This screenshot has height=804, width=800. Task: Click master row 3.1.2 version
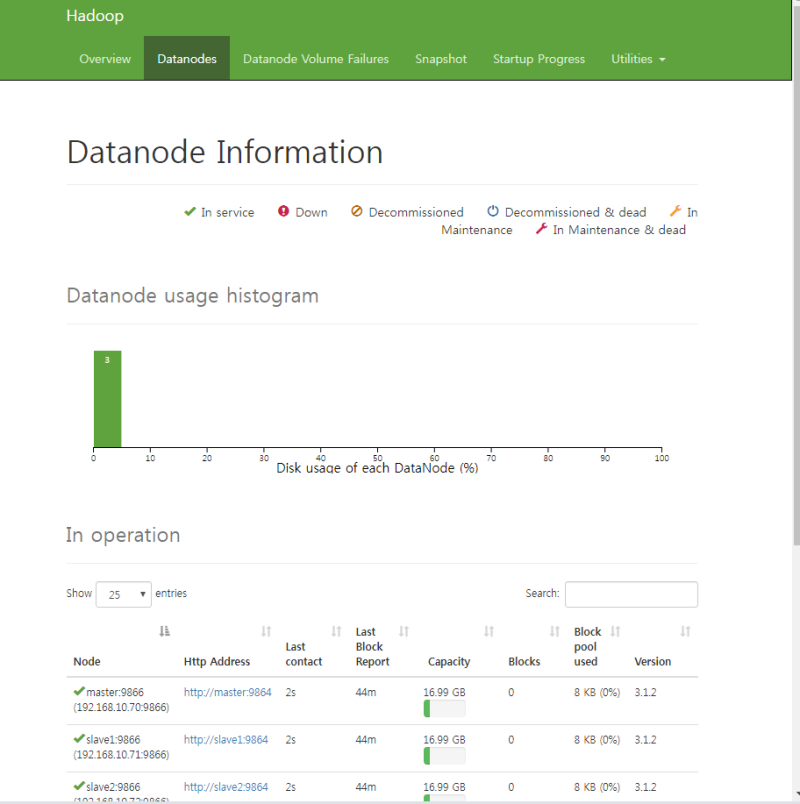[645, 692]
